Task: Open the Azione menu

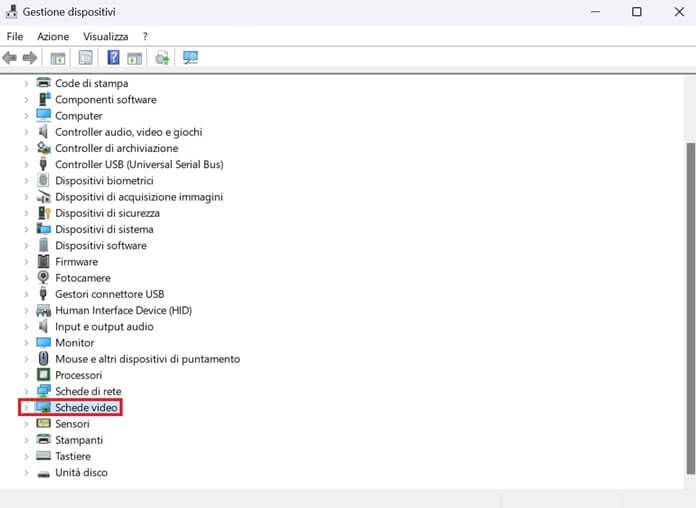Action: pyautogui.click(x=53, y=36)
